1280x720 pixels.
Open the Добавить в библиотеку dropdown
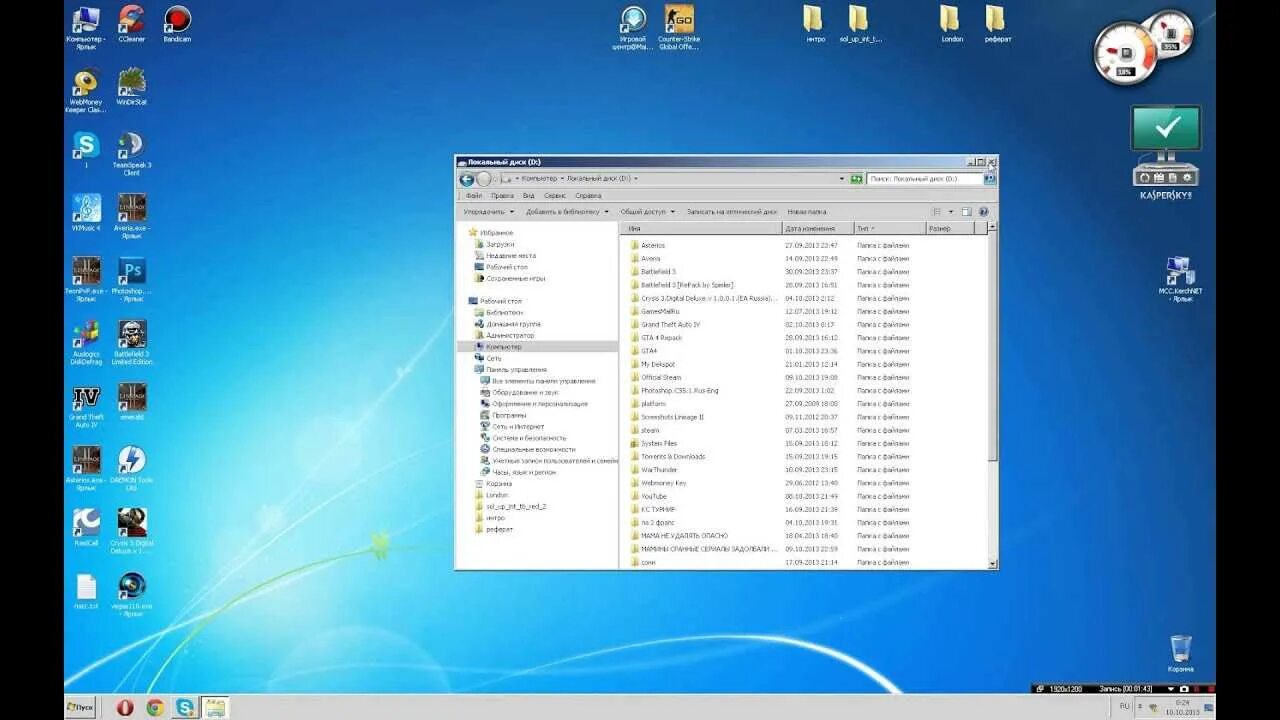[x=567, y=212]
